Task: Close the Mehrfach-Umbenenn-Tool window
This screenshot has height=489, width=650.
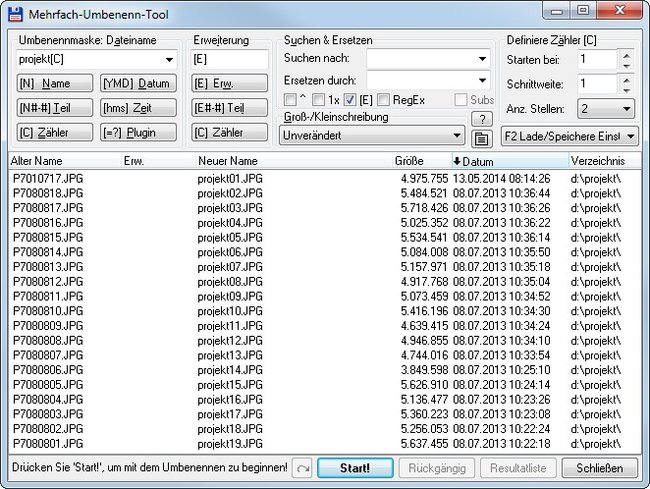Action: pos(620,11)
